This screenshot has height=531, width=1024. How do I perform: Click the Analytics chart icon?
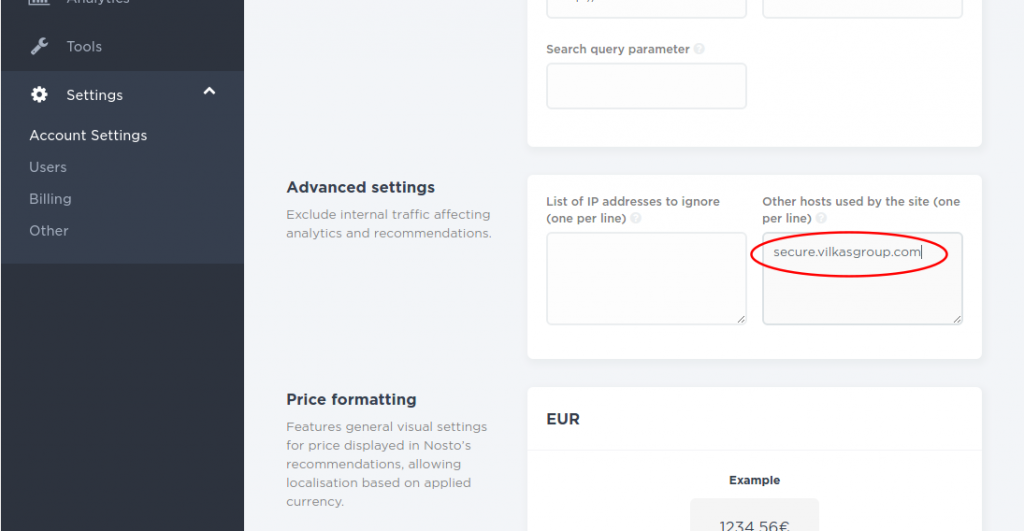(39, 2)
